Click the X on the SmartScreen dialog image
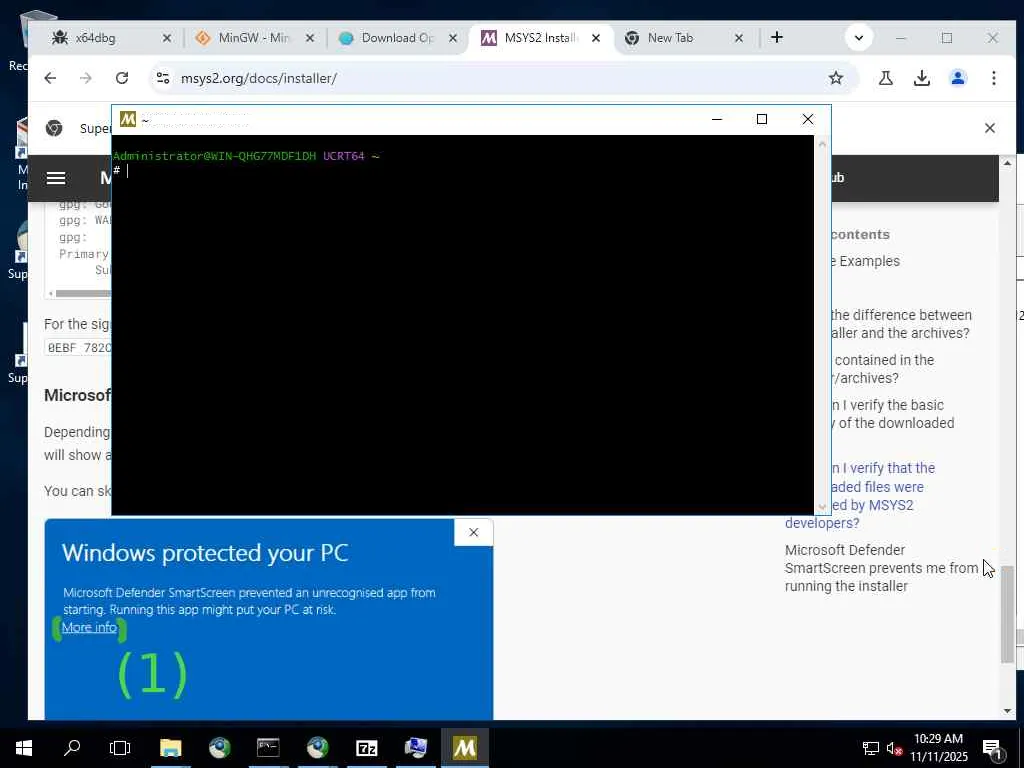The image size is (1024, 768). (473, 532)
